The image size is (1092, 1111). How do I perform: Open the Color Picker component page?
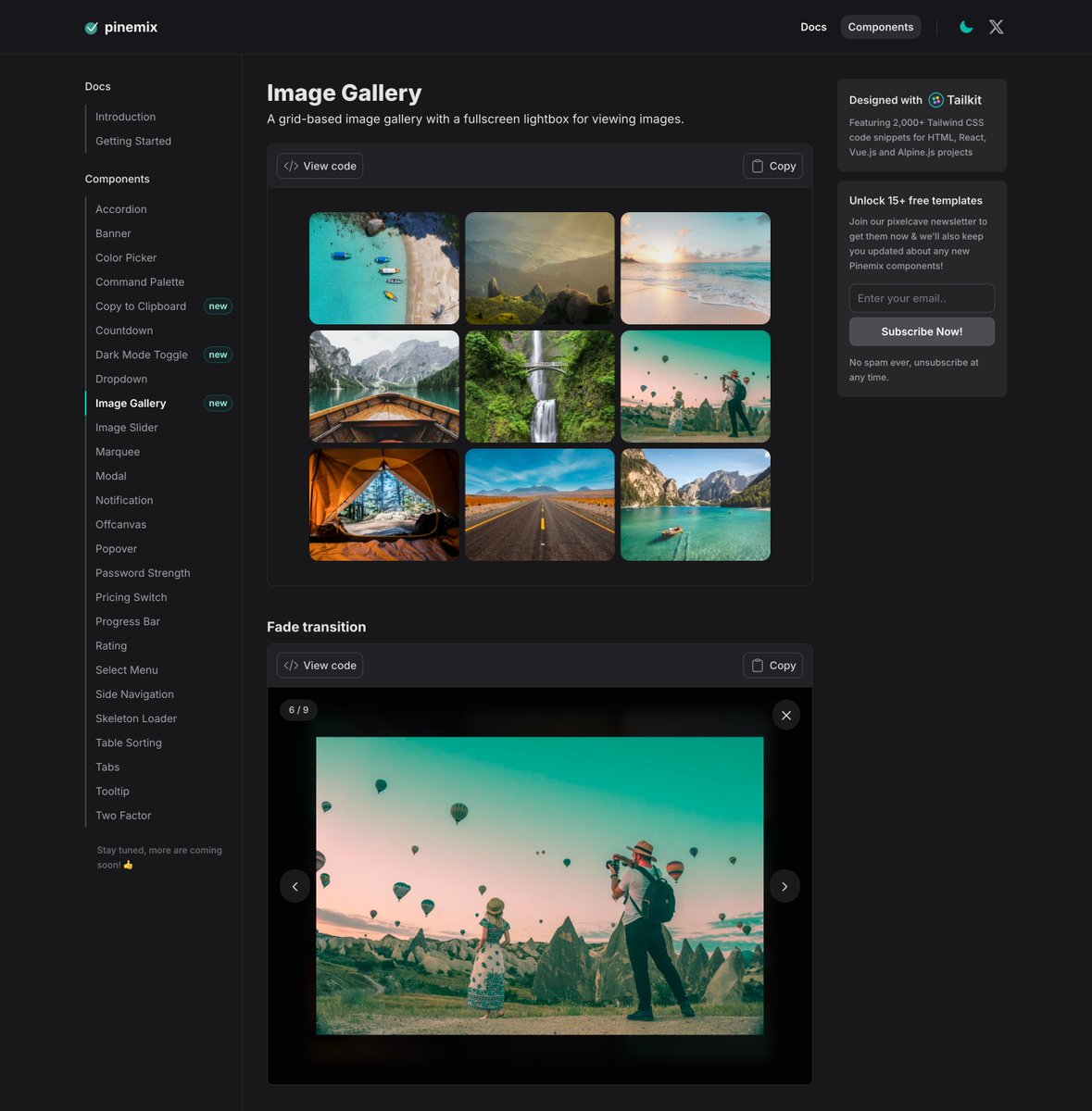(x=126, y=257)
